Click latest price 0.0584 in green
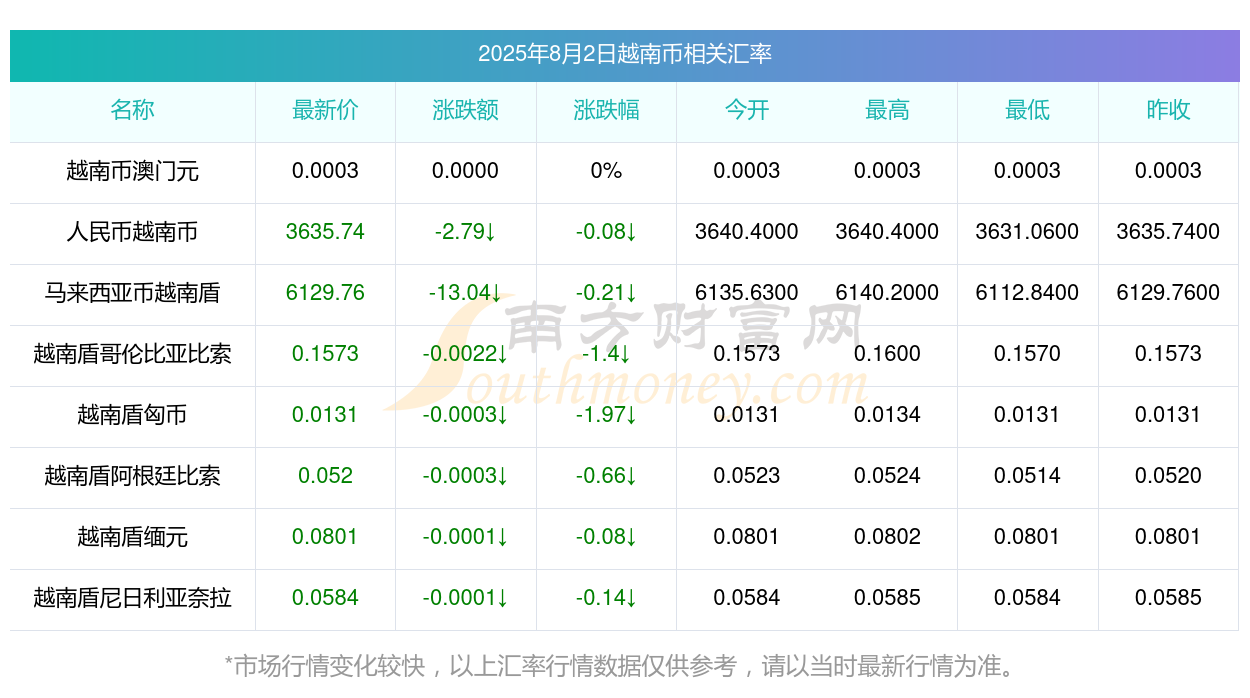This screenshot has width=1250, height=698. pyautogui.click(x=325, y=598)
